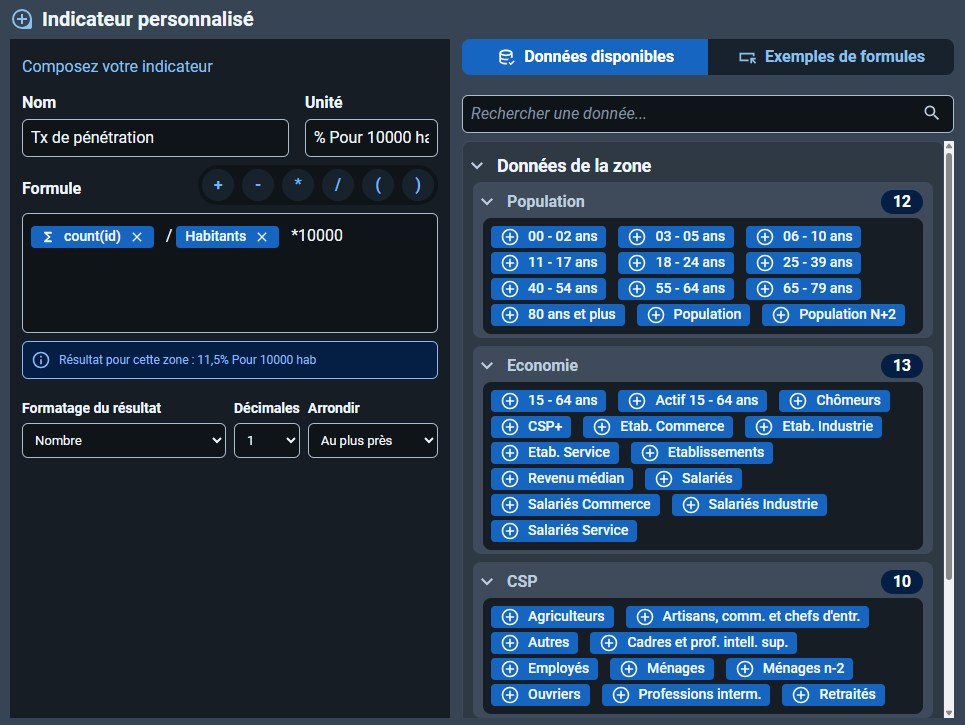The image size is (965, 725).
Task: Add Ouvriers chip to formula
Action: tap(540, 695)
